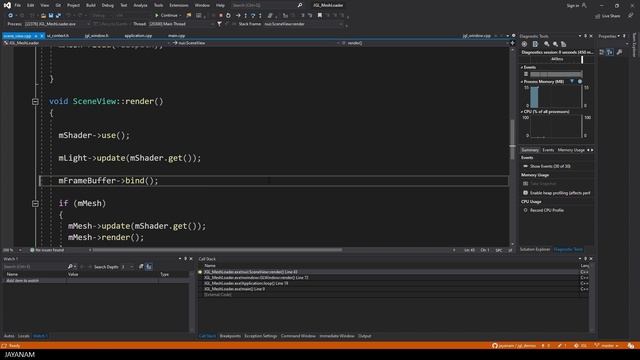Click the Live Share icon
The image size is (640, 360).
[598, 16]
